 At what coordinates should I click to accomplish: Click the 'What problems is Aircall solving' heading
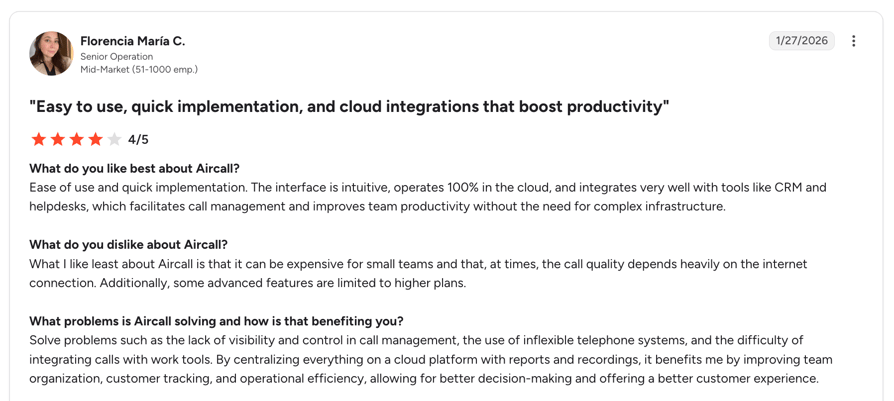(217, 321)
